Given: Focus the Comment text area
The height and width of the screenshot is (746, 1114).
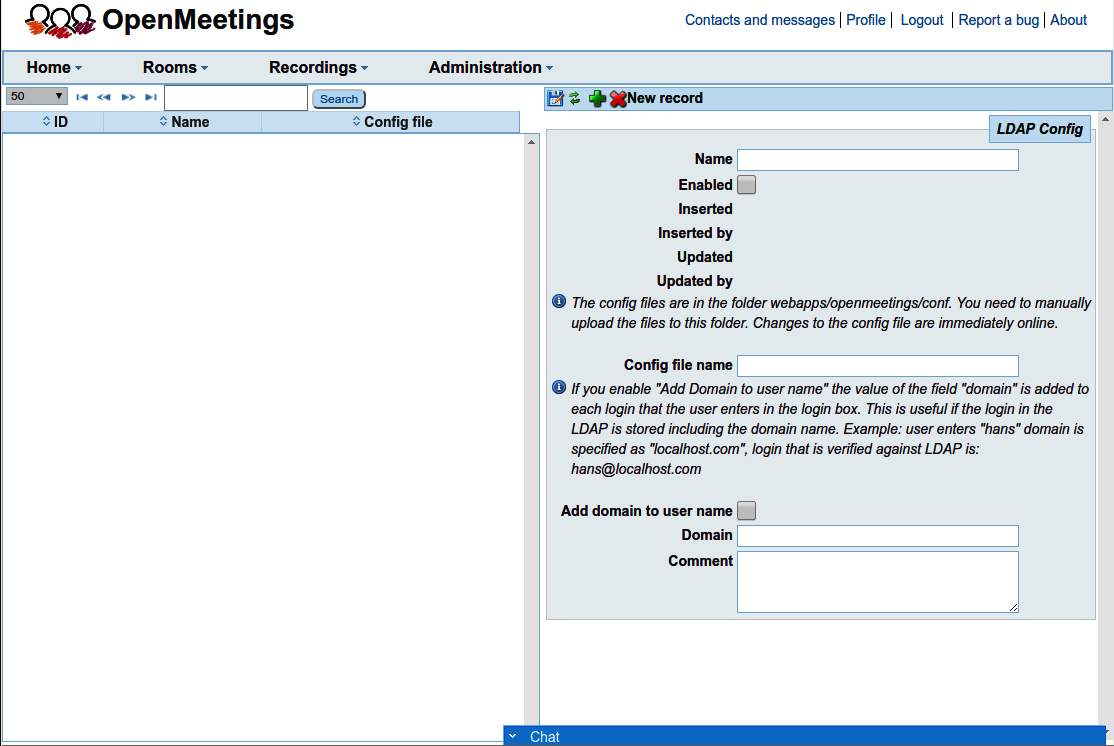Looking at the screenshot, I should point(877,582).
